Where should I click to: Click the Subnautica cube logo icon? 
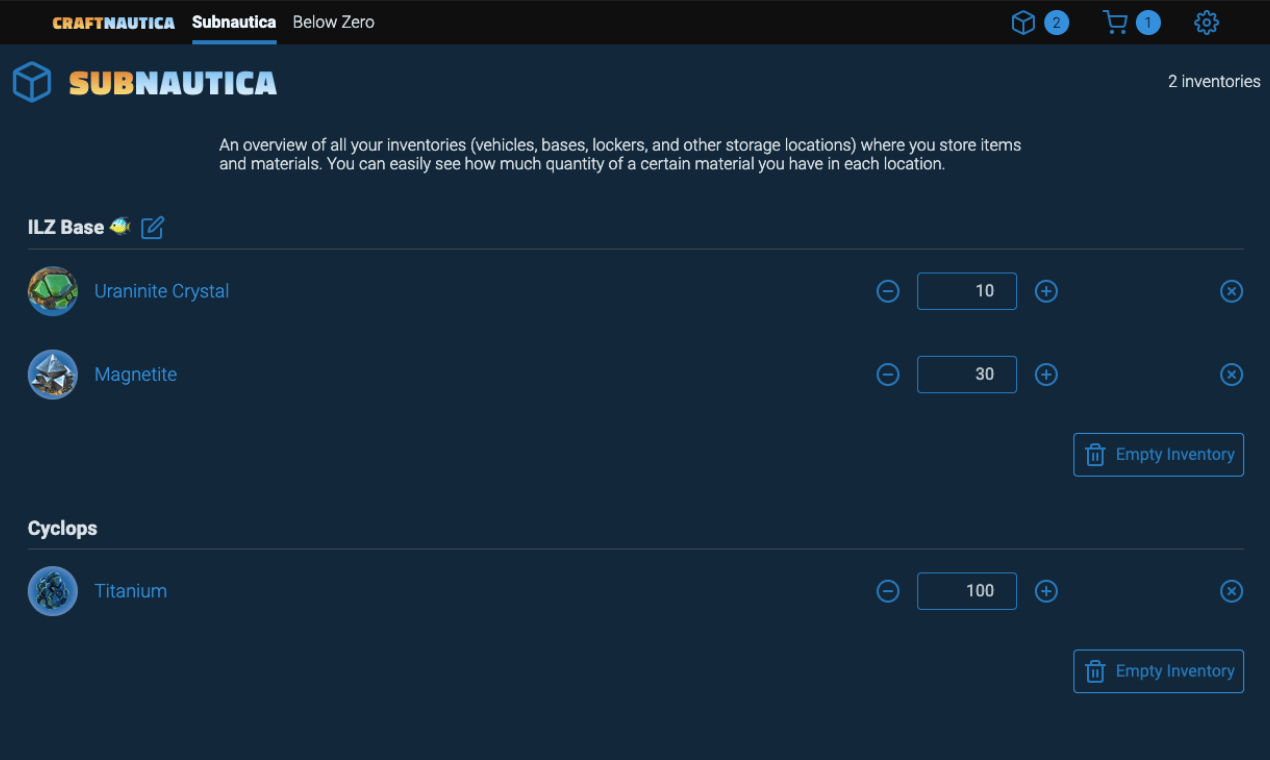click(32, 82)
